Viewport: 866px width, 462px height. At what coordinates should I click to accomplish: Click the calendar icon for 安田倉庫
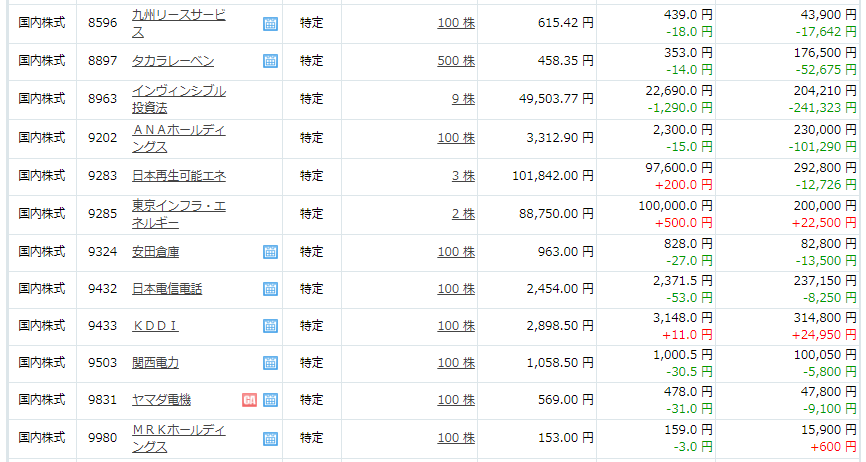click(270, 252)
